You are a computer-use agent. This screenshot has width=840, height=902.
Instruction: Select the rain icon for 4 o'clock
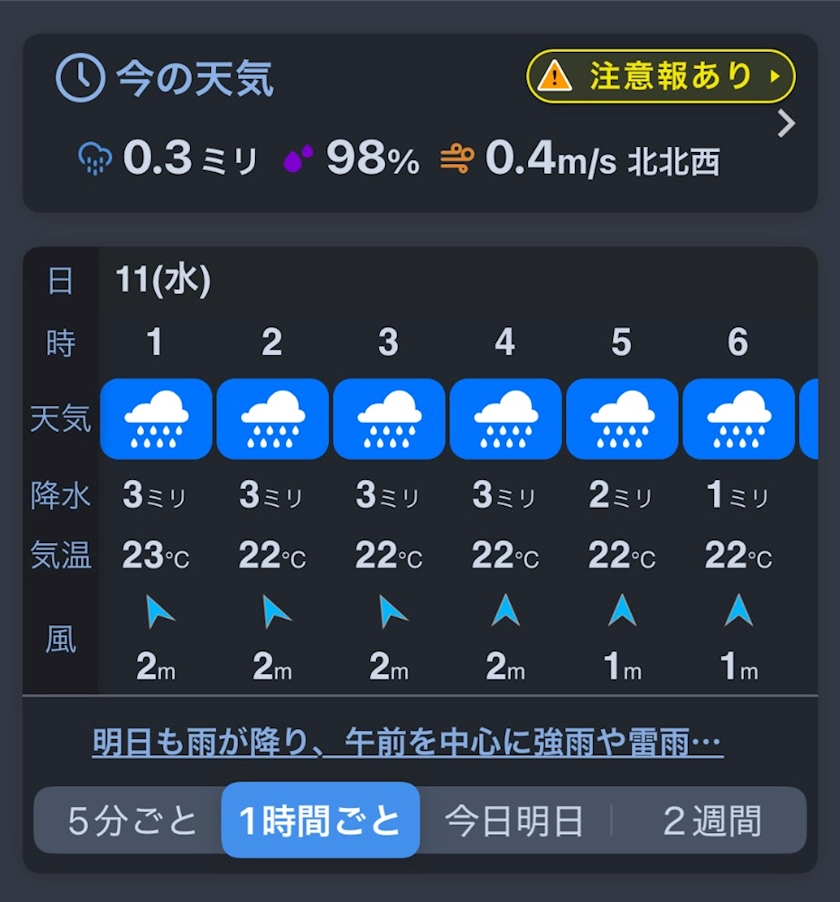(x=505, y=419)
